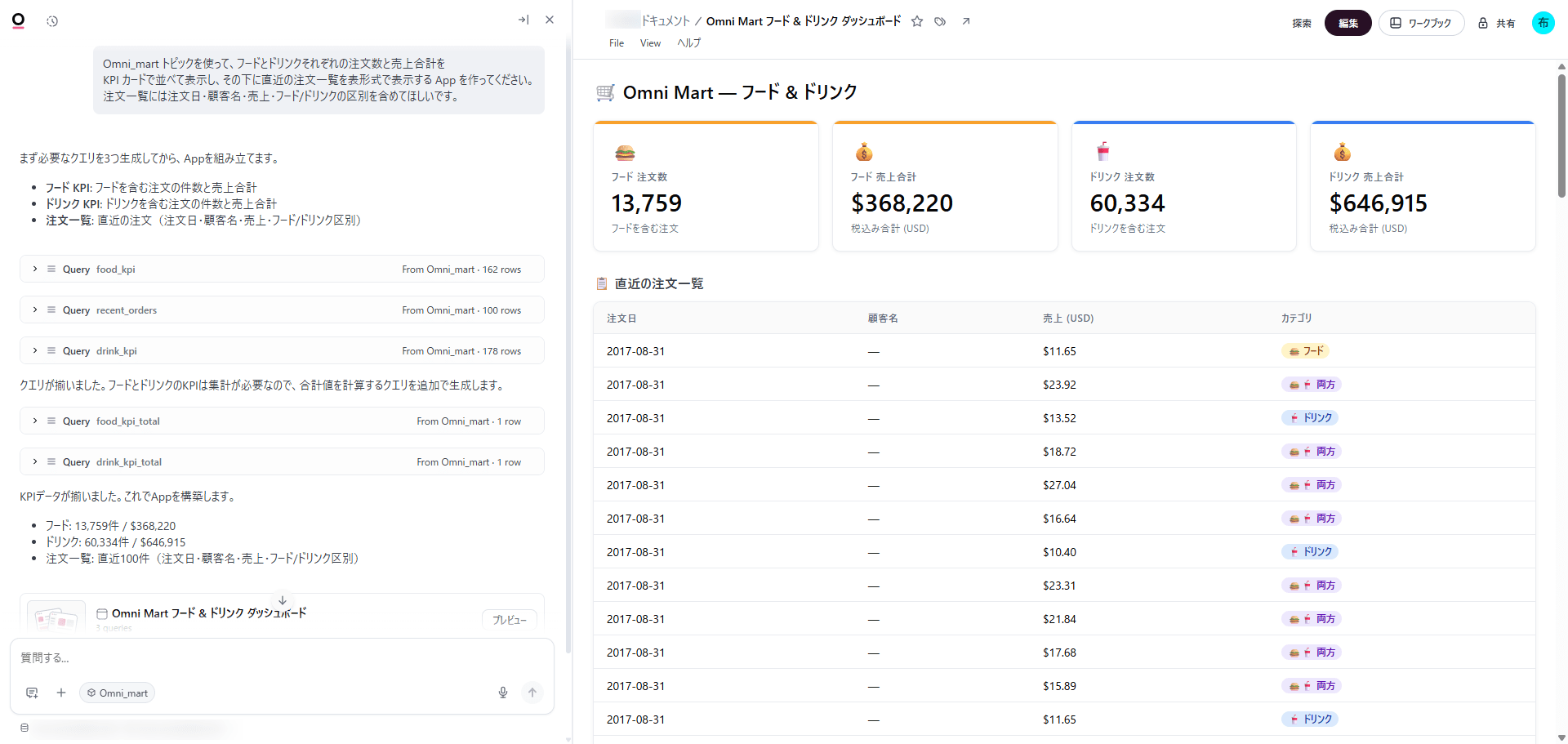Click the 質問する input field

click(282, 657)
